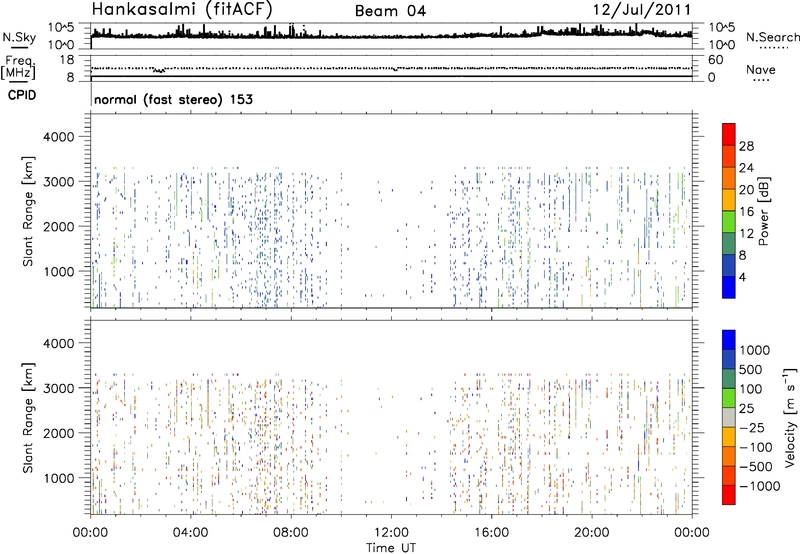This screenshot has height=554, width=800.
Task: Click the blue top segment of Velocity color bar
Action: (x=729, y=340)
